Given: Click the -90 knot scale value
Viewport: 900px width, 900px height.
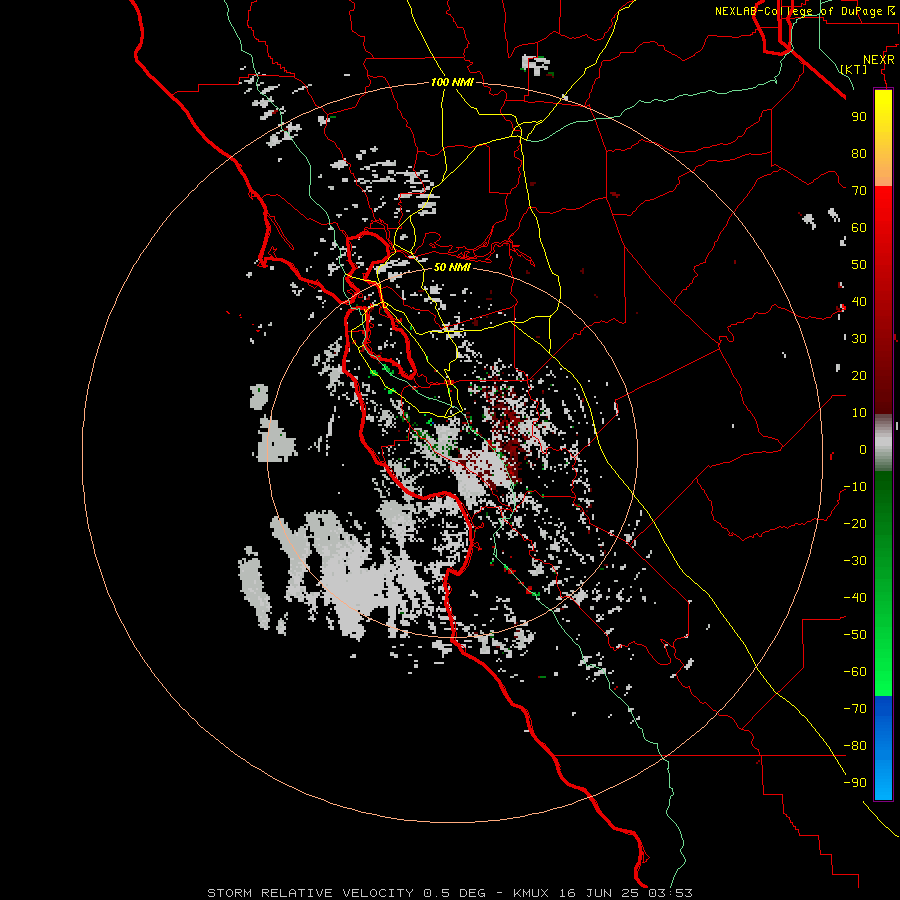Looking at the screenshot, I should [x=855, y=783].
